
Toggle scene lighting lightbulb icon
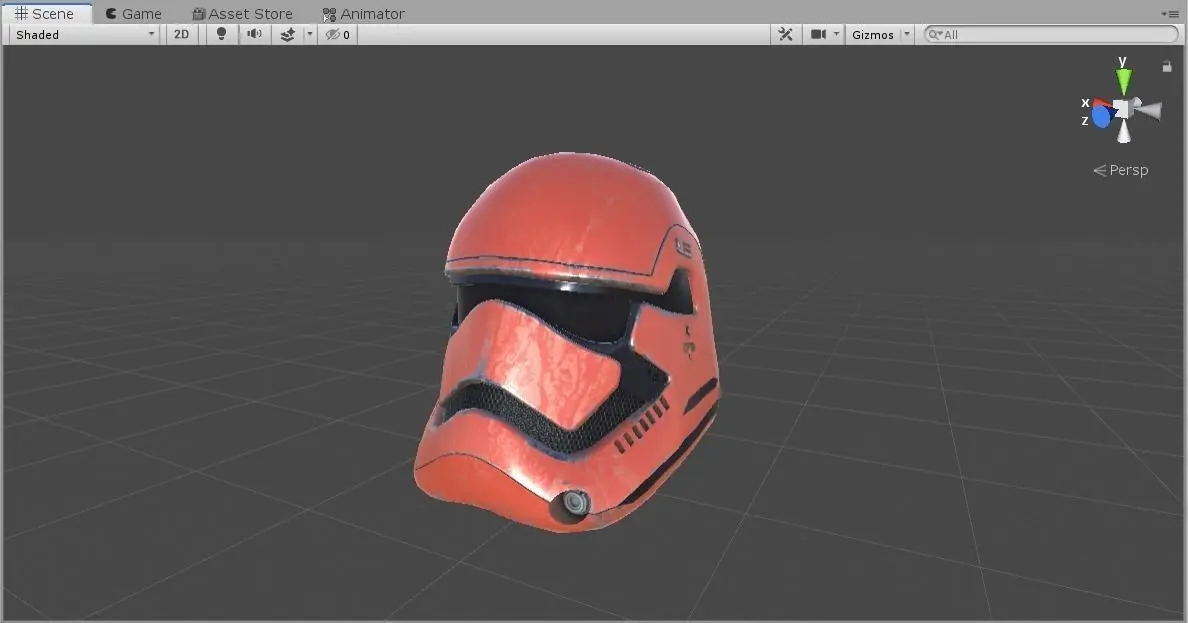221,34
